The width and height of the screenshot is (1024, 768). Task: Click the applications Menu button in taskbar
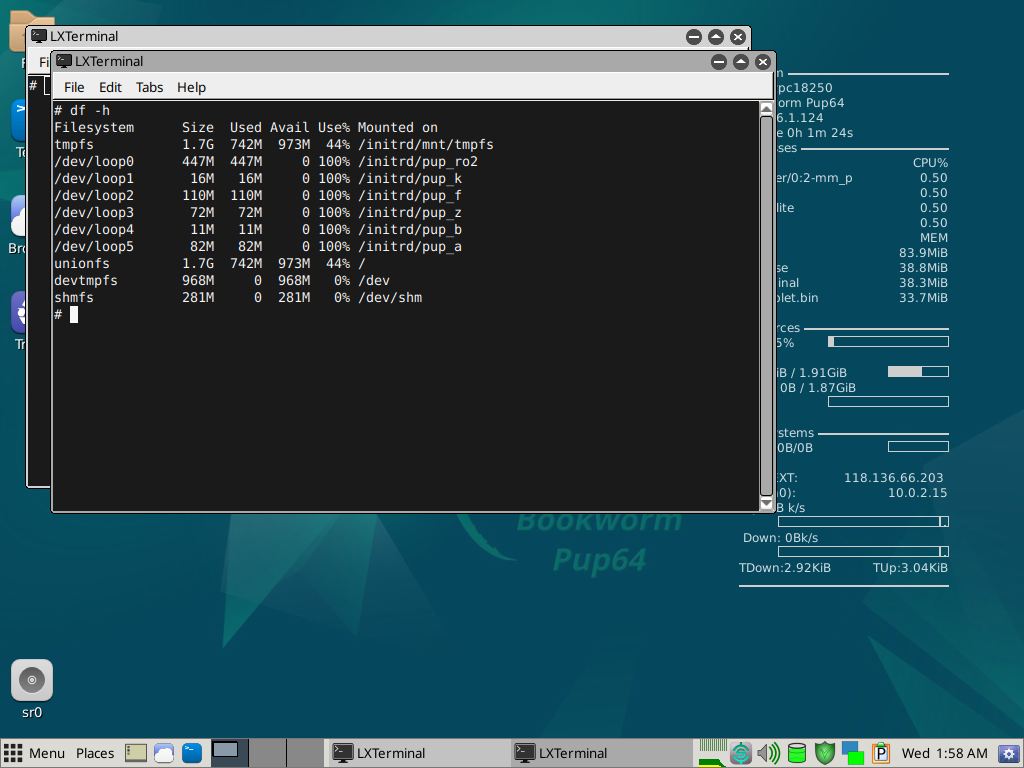pyautogui.click(x=34, y=753)
